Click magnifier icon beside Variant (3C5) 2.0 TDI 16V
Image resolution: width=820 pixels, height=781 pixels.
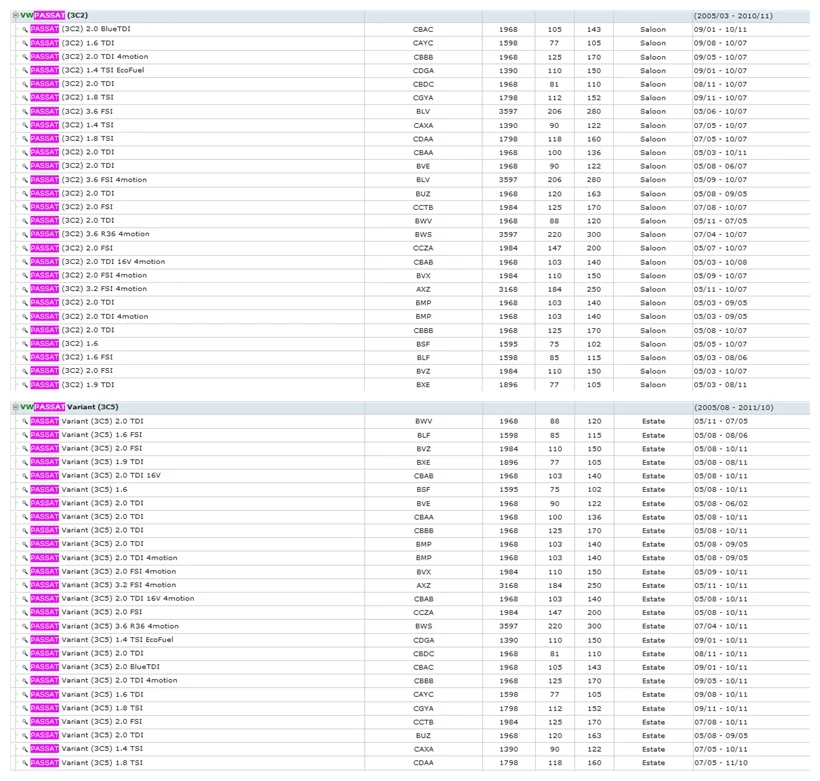(24, 476)
